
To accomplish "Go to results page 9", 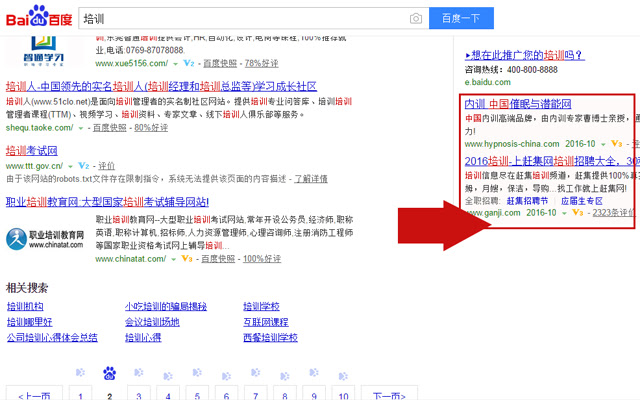I will (314, 393).
